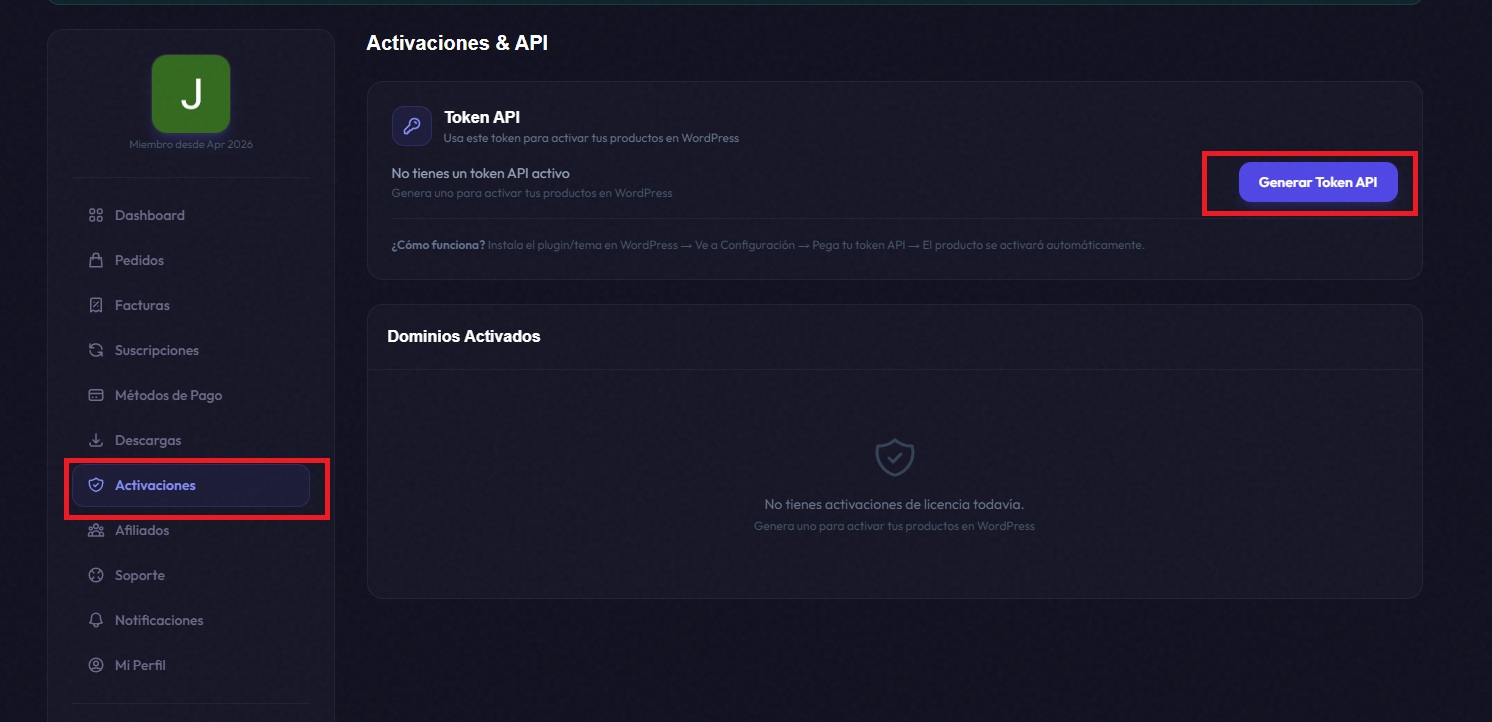The image size is (1492, 722).
Task: Click the Dashboard grid icon
Action: 96,215
